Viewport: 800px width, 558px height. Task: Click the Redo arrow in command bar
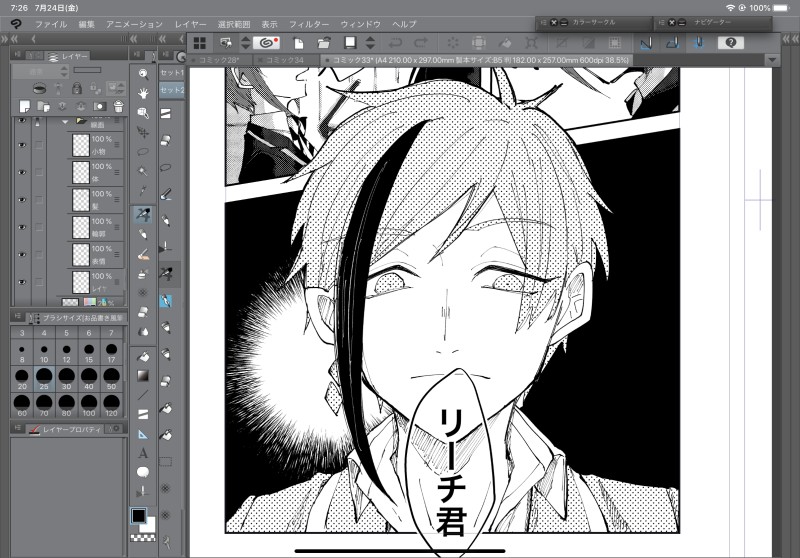coord(421,43)
